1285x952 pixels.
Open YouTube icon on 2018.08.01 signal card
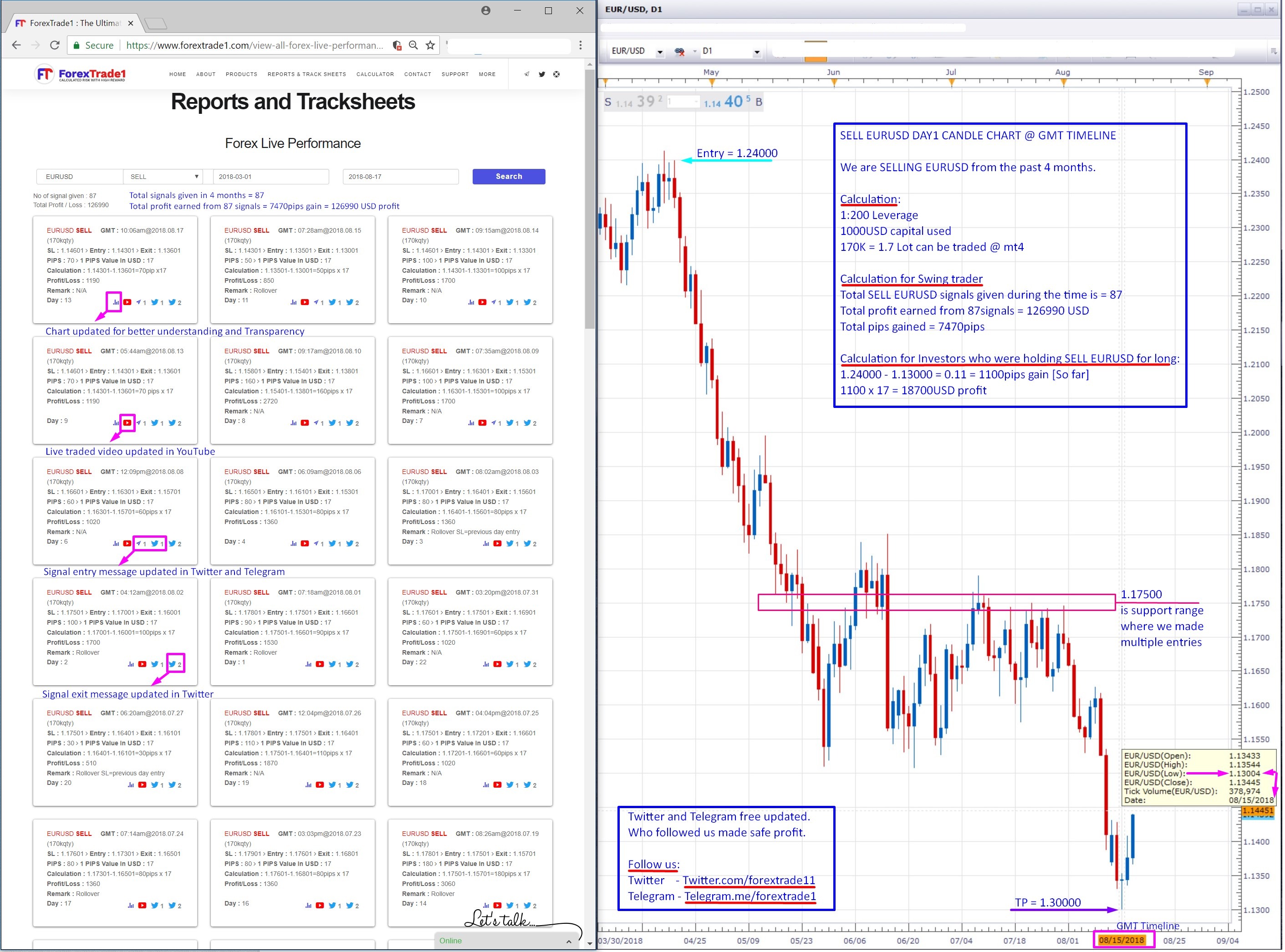[321, 664]
